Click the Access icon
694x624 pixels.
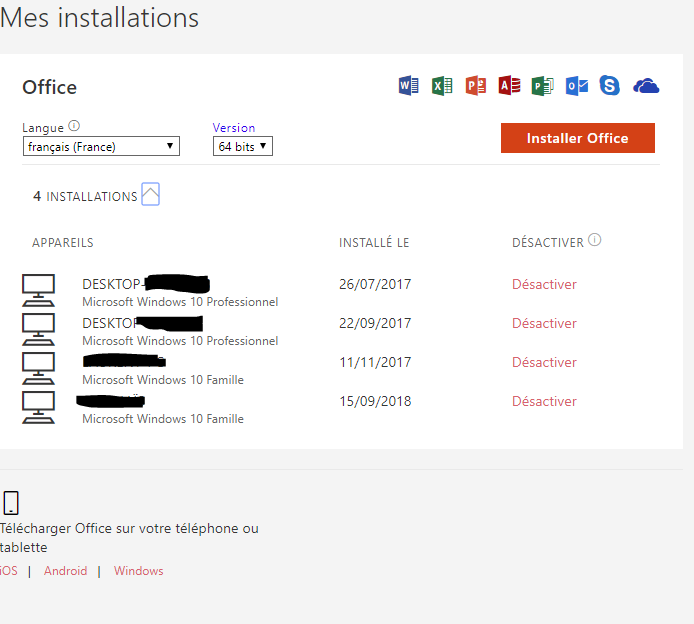pos(509,85)
